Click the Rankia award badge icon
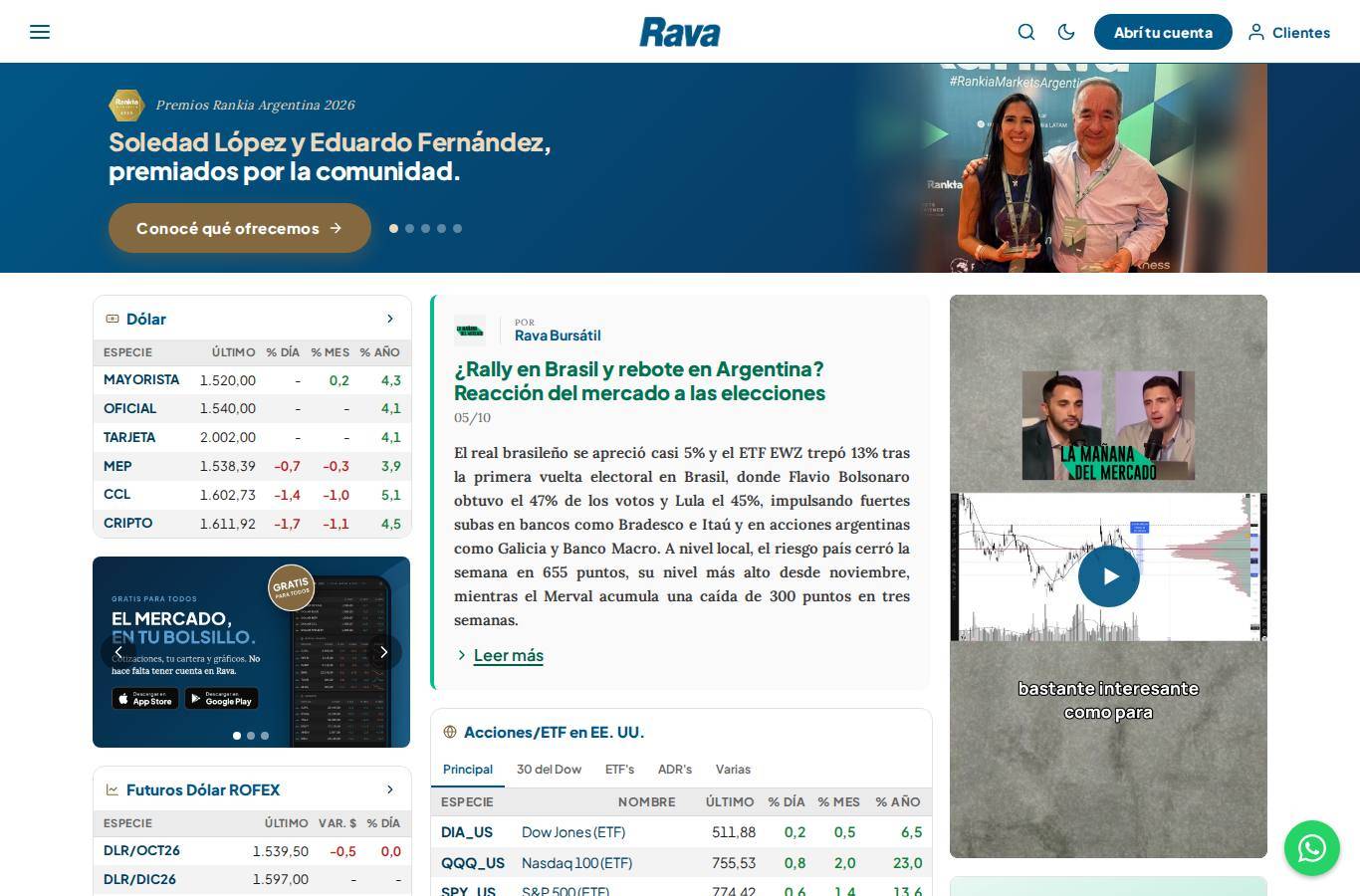 pyautogui.click(x=126, y=105)
